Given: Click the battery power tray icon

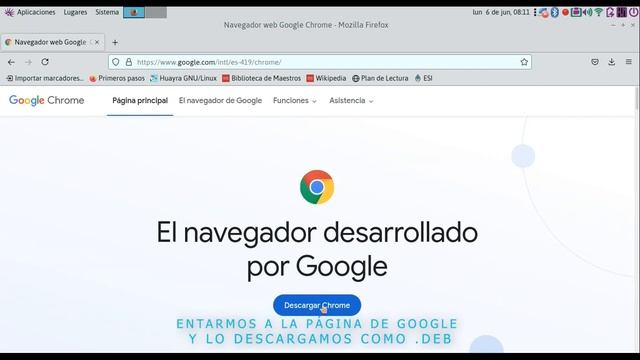Looking at the screenshot, I should pyautogui.click(x=610, y=12).
